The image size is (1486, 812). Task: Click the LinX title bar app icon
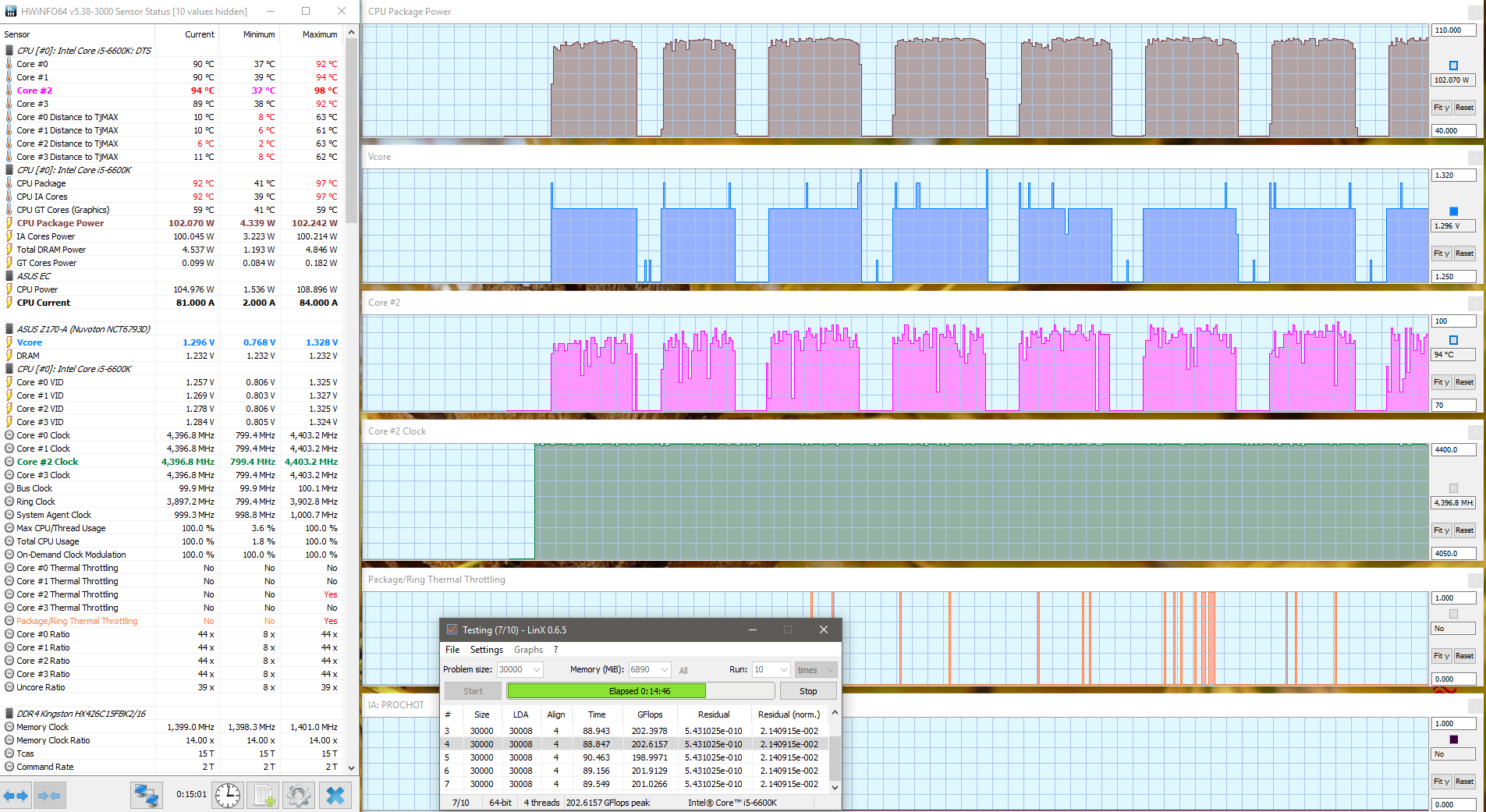coord(452,629)
